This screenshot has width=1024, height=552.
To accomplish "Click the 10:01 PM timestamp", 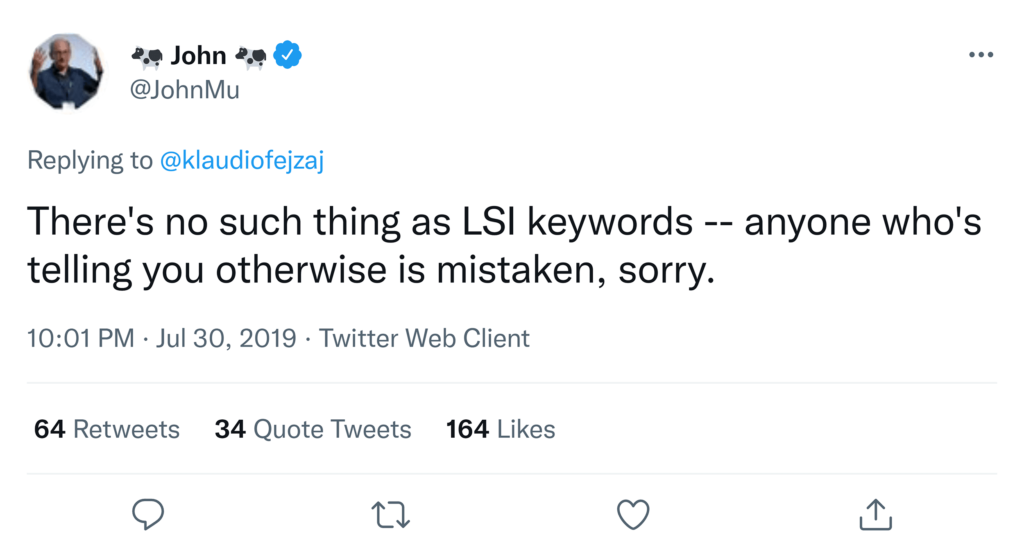I will (x=80, y=338).
